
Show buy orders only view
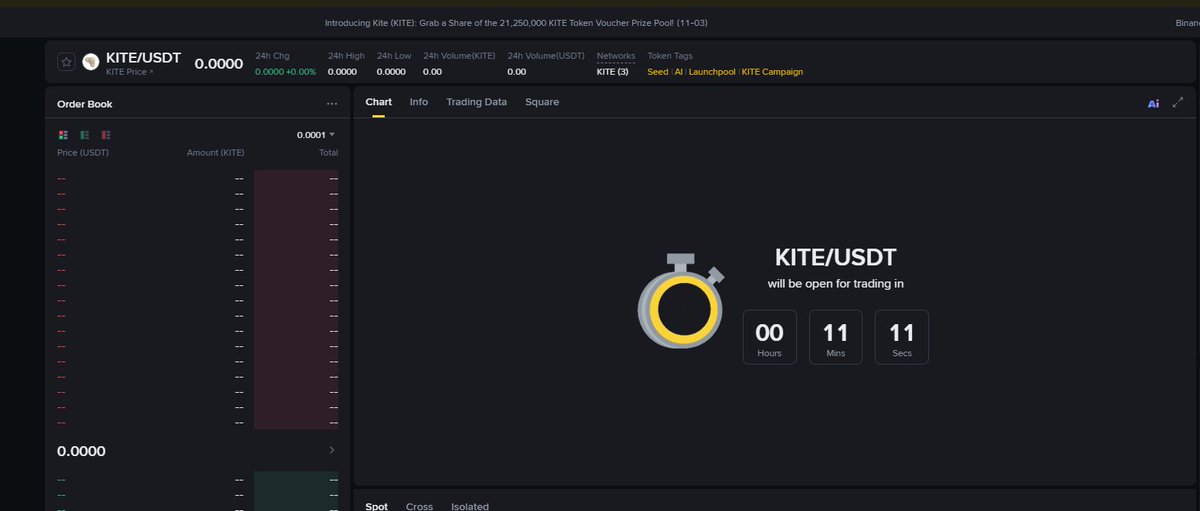(85, 134)
